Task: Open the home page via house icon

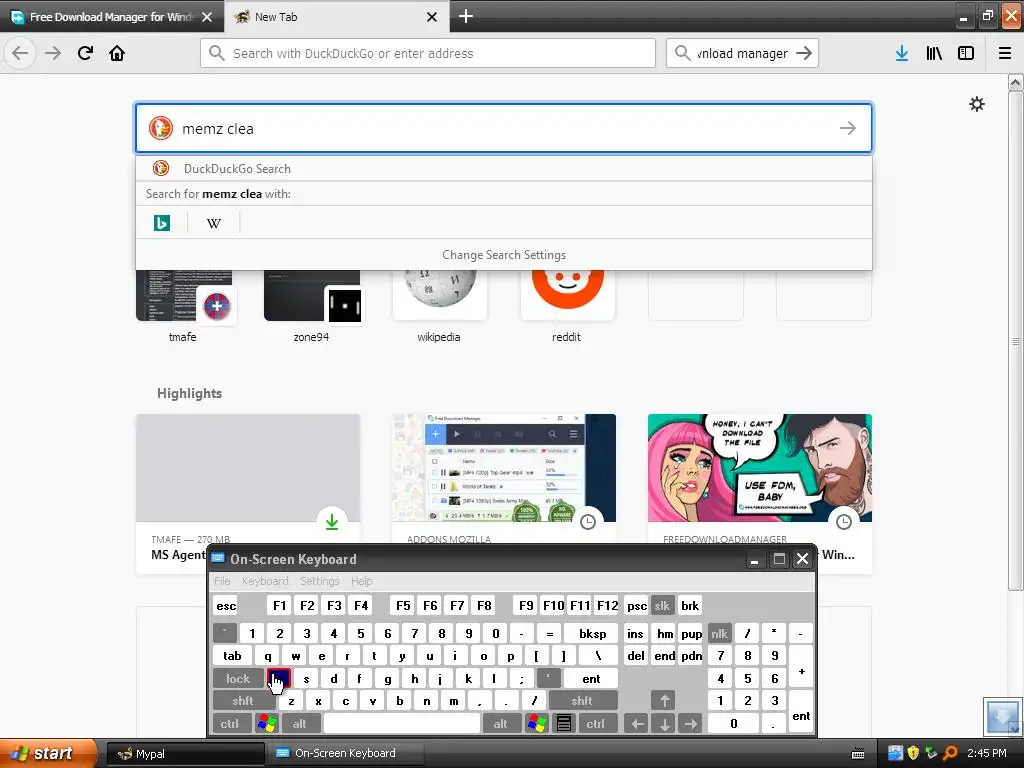Action: [117, 53]
